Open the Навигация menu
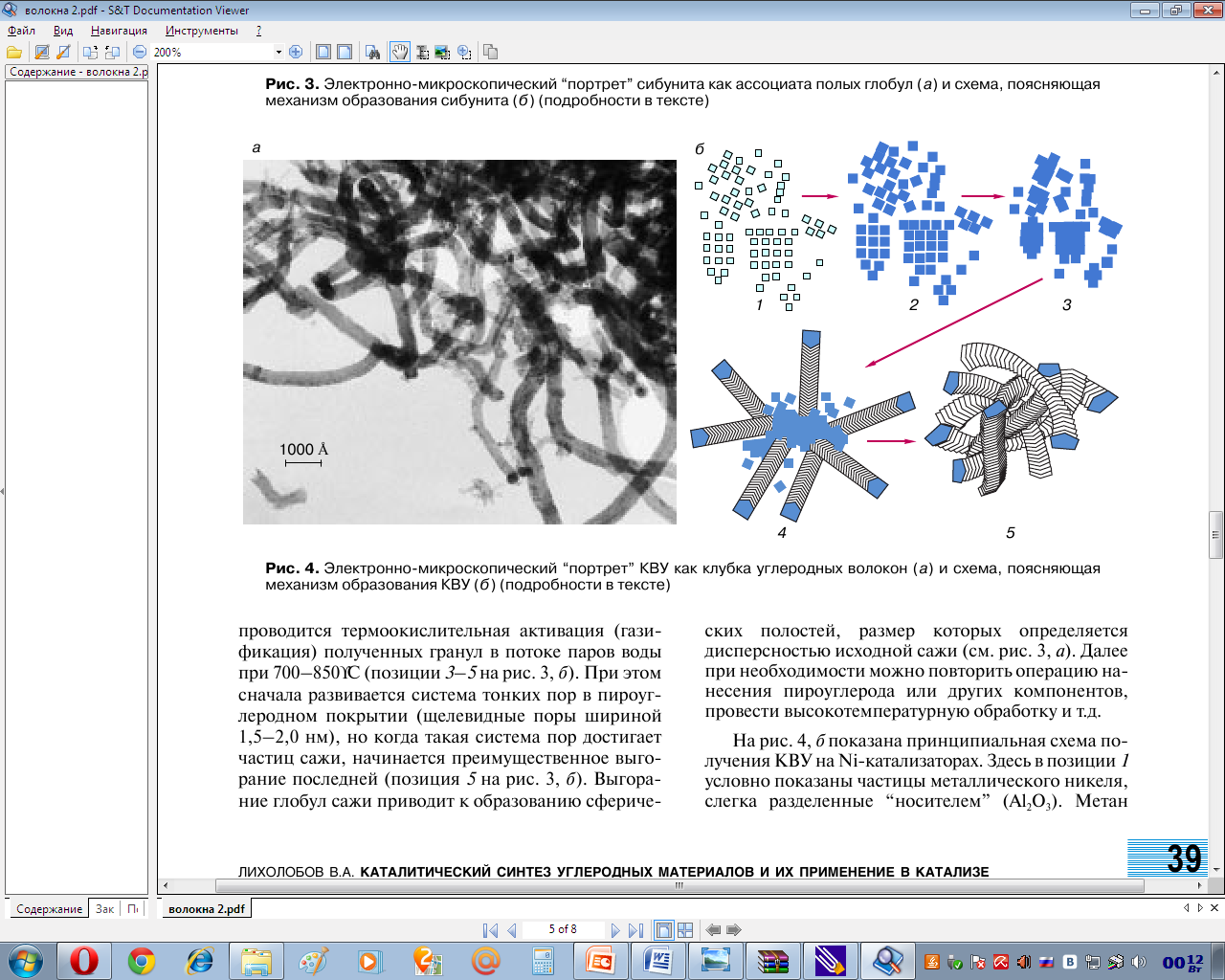The image size is (1225, 980). [119, 31]
